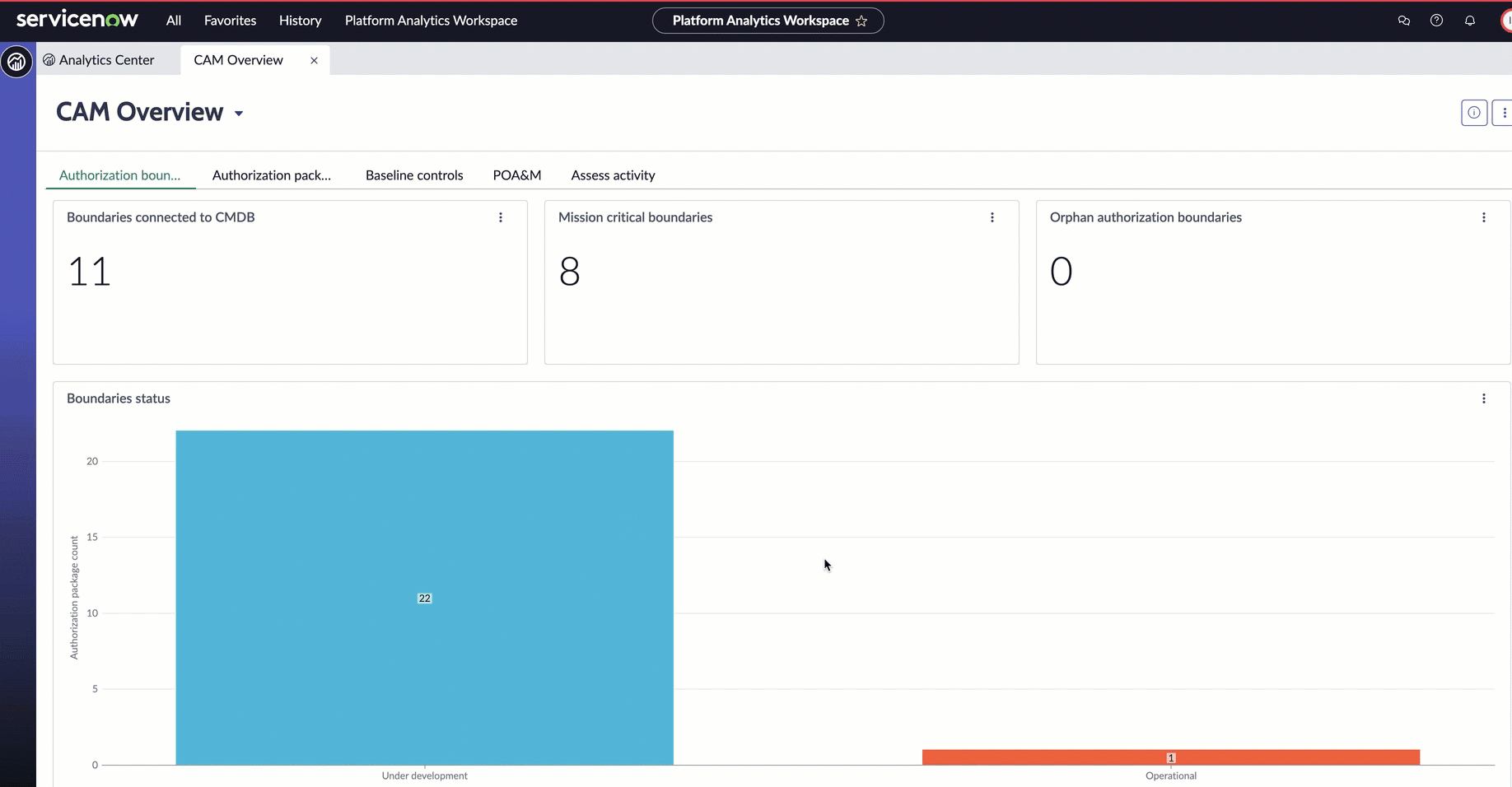Click the Boundaries connected to CMDB title

click(161, 217)
